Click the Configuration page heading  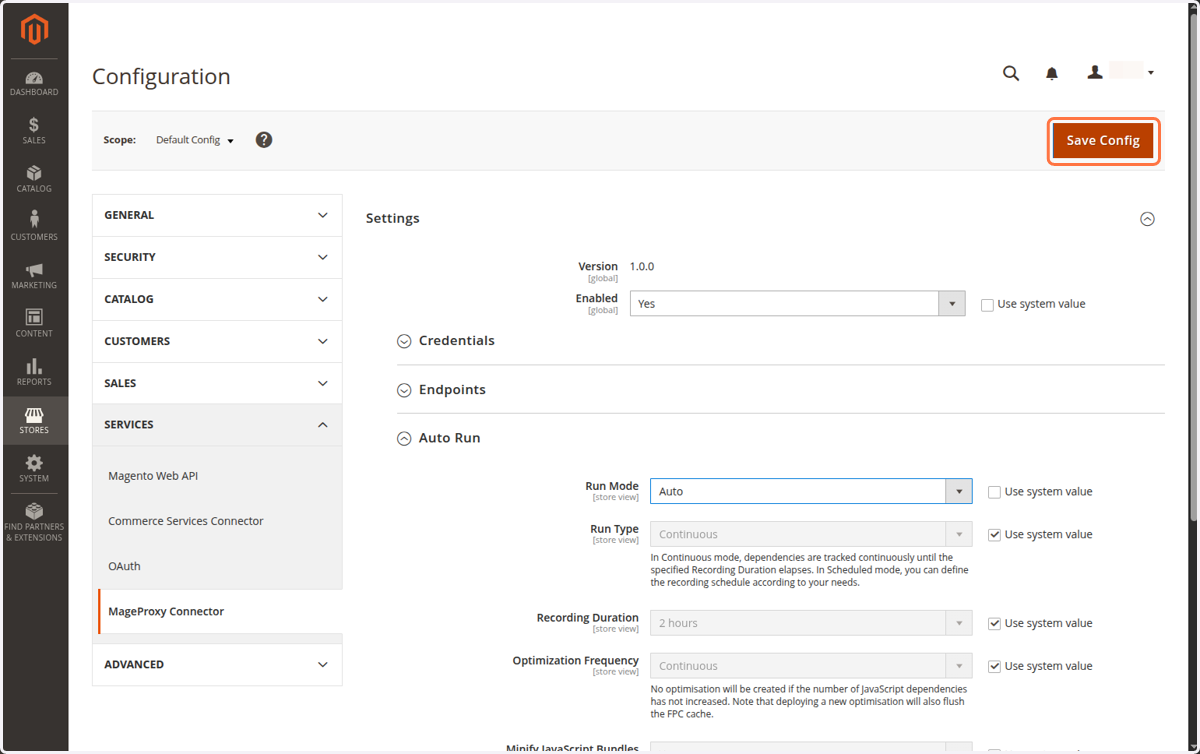click(161, 77)
